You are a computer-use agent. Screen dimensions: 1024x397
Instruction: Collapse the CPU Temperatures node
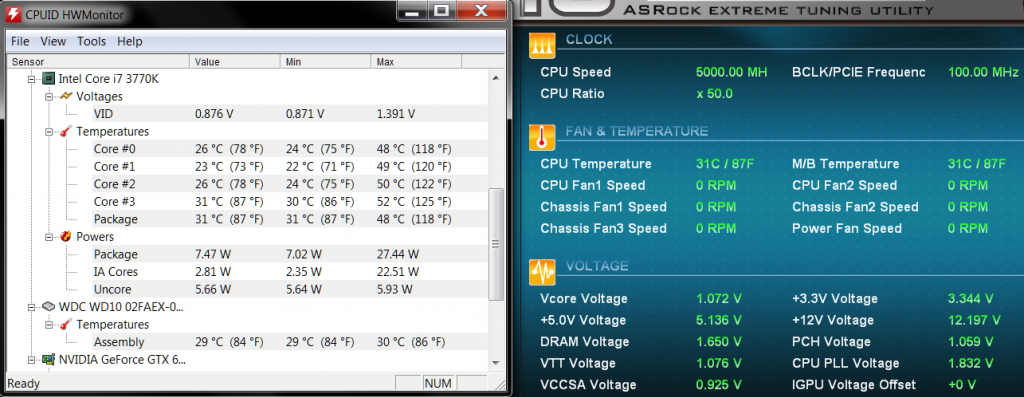[x=48, y=132]
